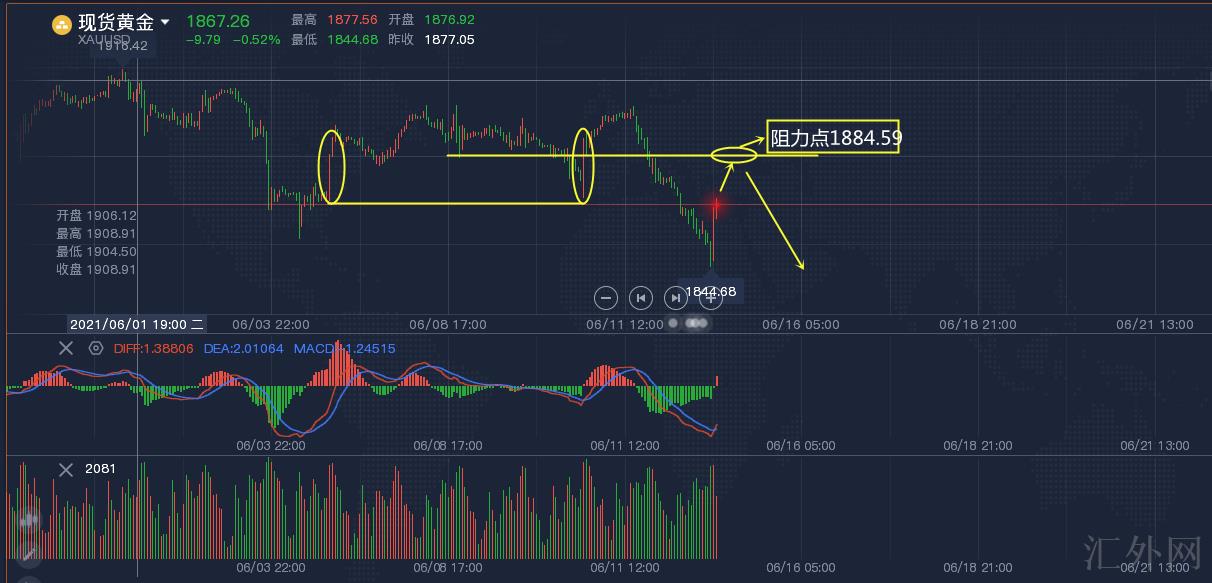
Task: Click the main chart 06/16 05:00 time label
Action: point(801,324)
